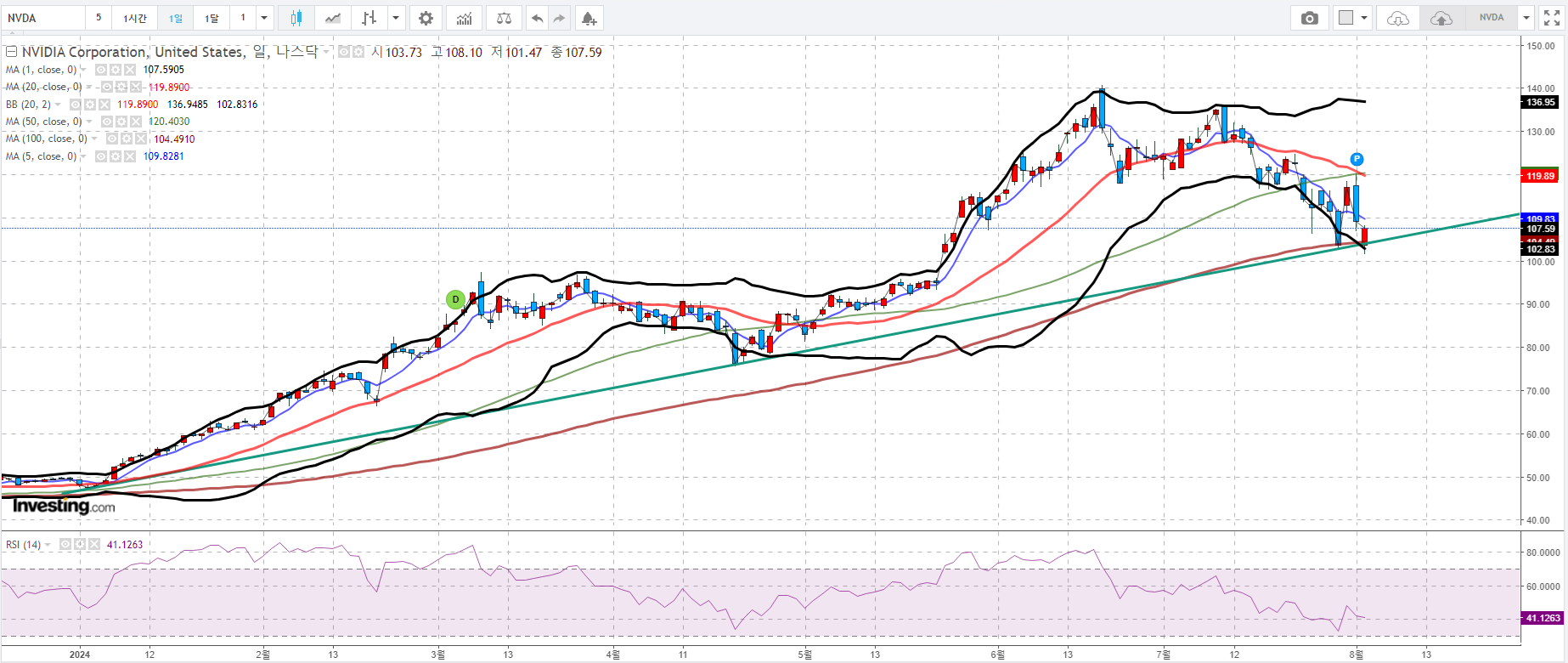Expand the layout square dropdown arrow
1568x663 pixels.
point(1364,18)
